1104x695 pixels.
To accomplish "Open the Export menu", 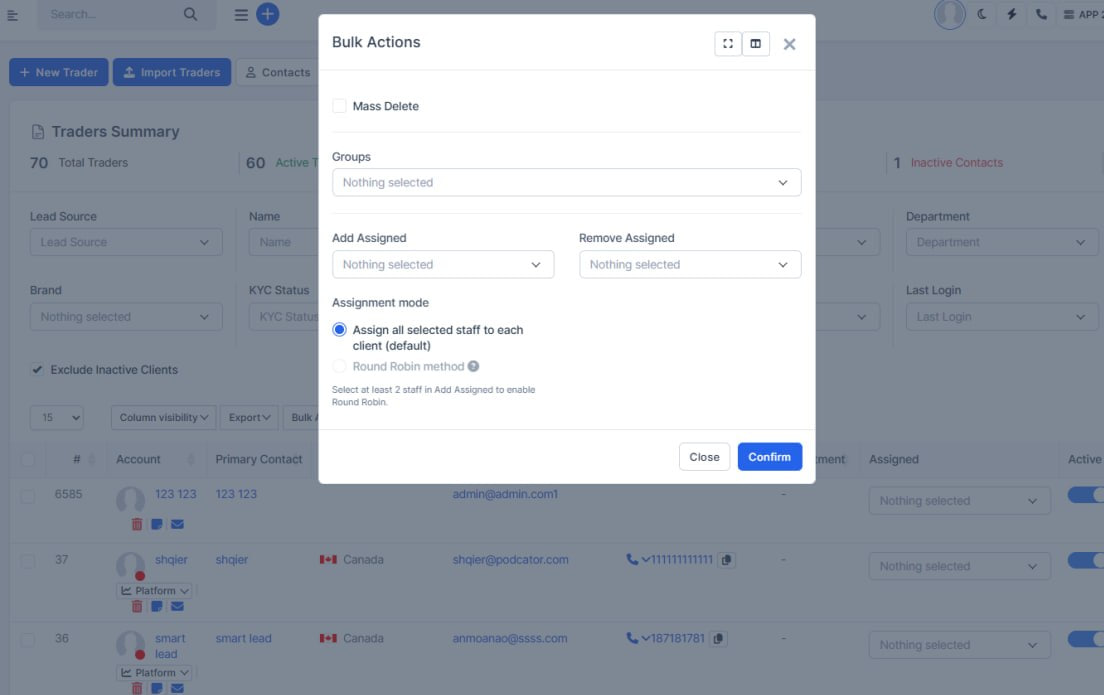I will [249, 418].
